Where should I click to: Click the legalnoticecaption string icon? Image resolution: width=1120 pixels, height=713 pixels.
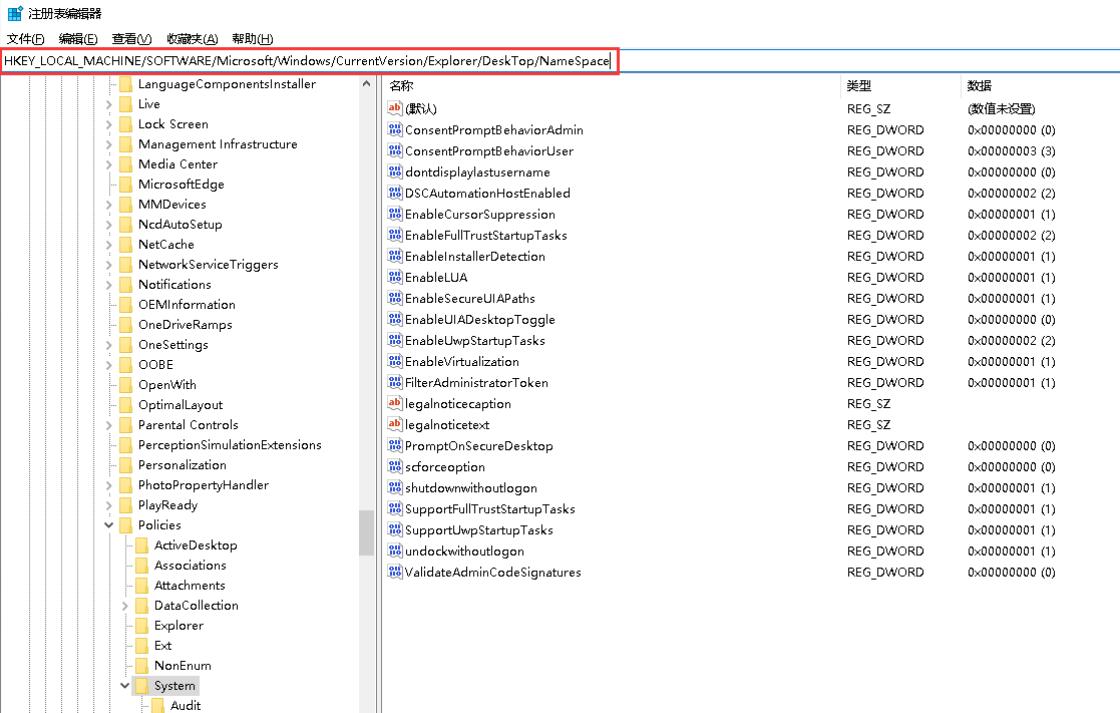click(394, 403)
